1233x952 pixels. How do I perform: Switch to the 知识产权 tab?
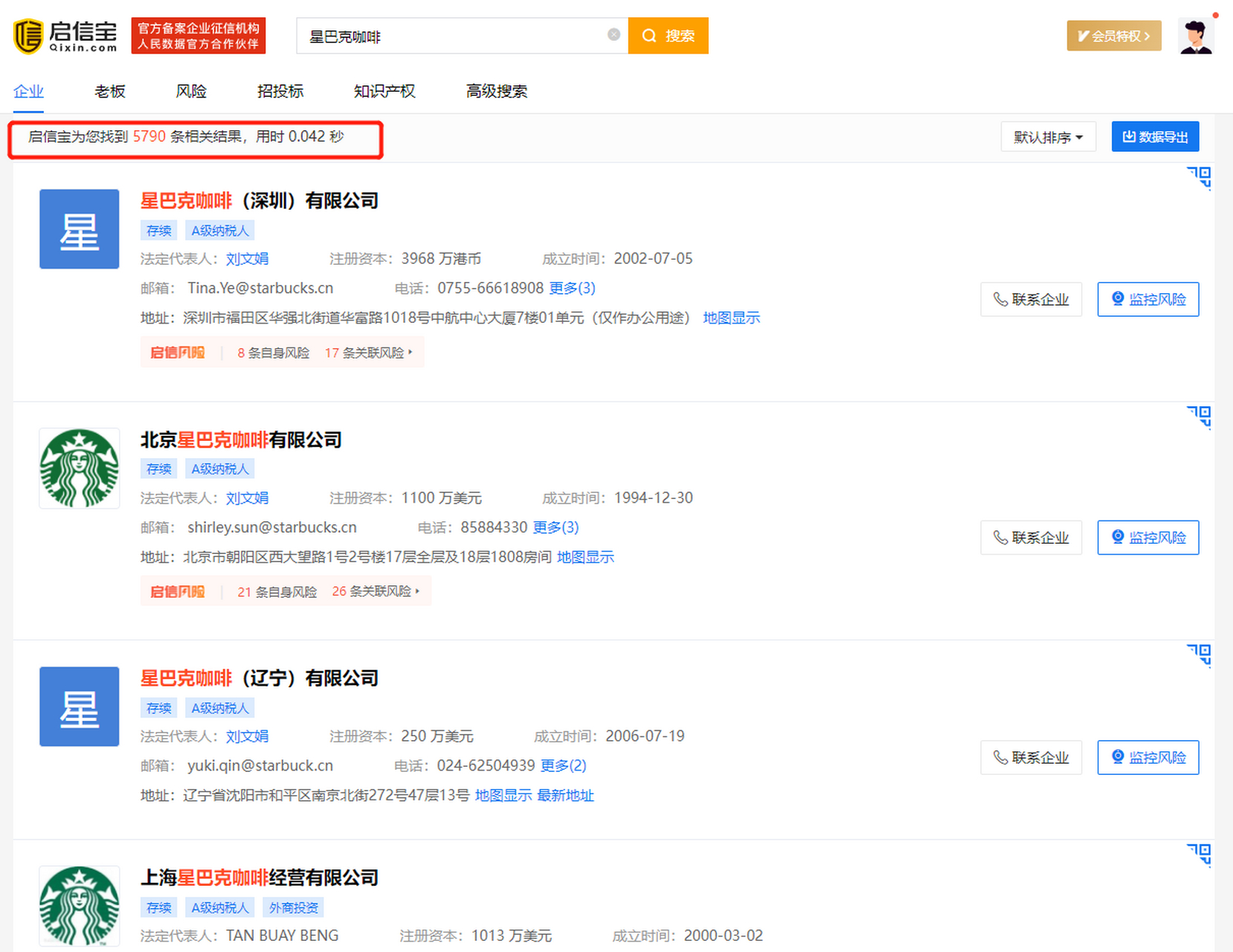(x=384, y=91)
